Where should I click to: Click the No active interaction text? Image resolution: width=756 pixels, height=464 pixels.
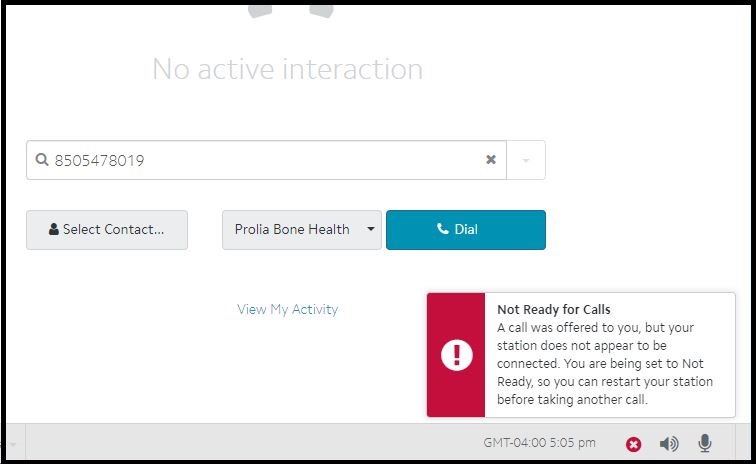click(x=287, y=69)
